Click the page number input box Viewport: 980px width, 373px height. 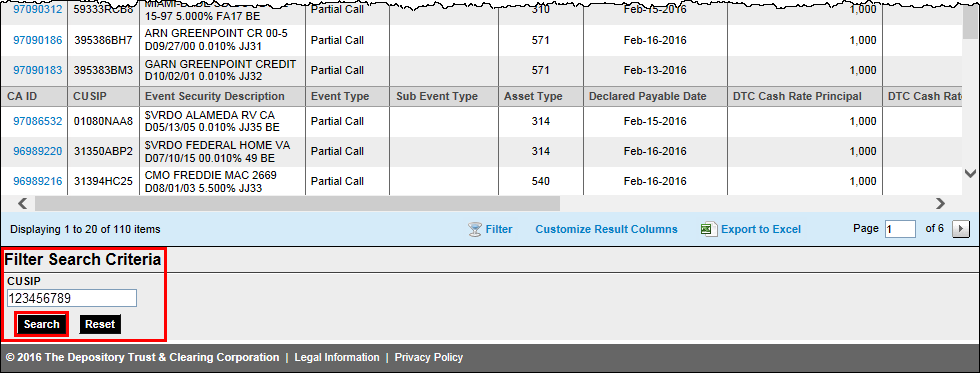pyautogui.click(x=901, y=229)
